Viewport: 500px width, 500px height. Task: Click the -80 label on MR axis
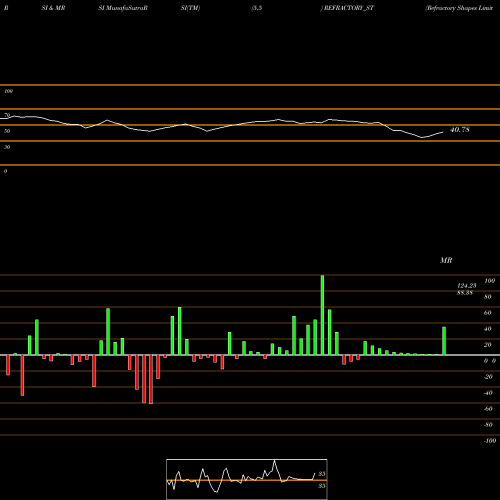[x=488, y=425]
